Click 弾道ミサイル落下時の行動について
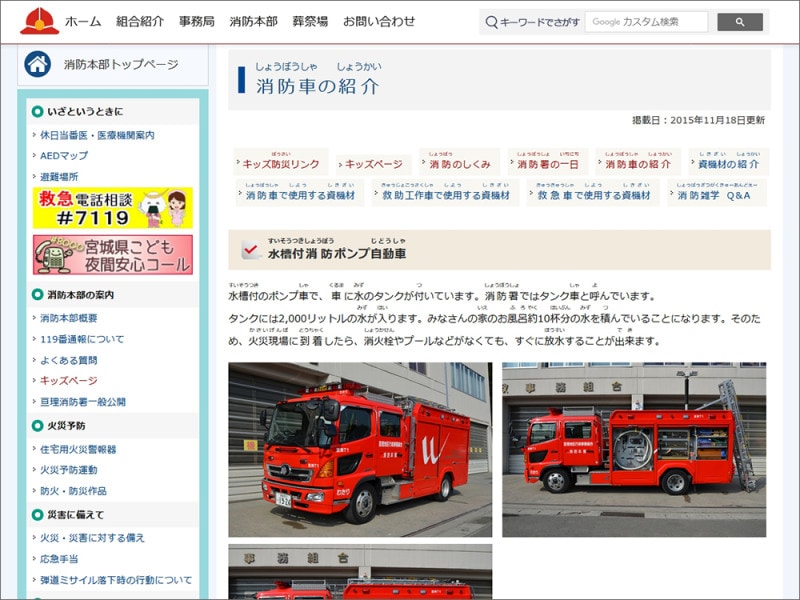The image size is (800, 600). pos(117,578)
